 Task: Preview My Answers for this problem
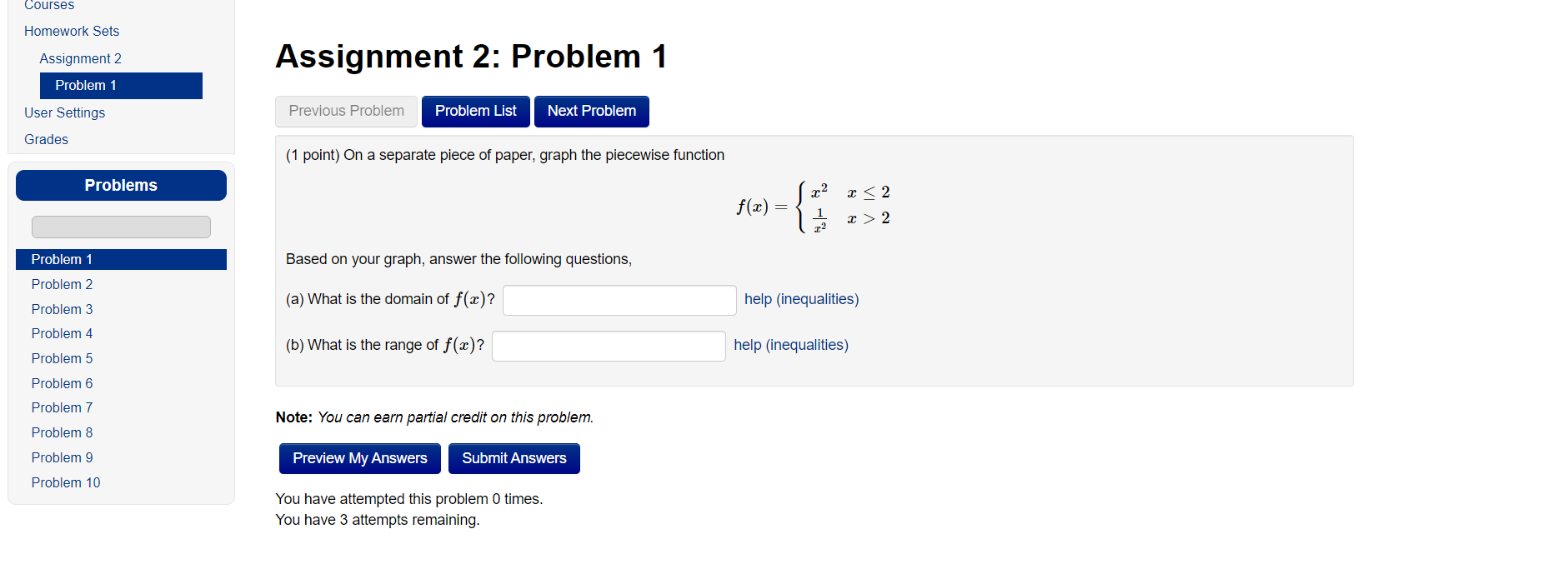[359, 458]
